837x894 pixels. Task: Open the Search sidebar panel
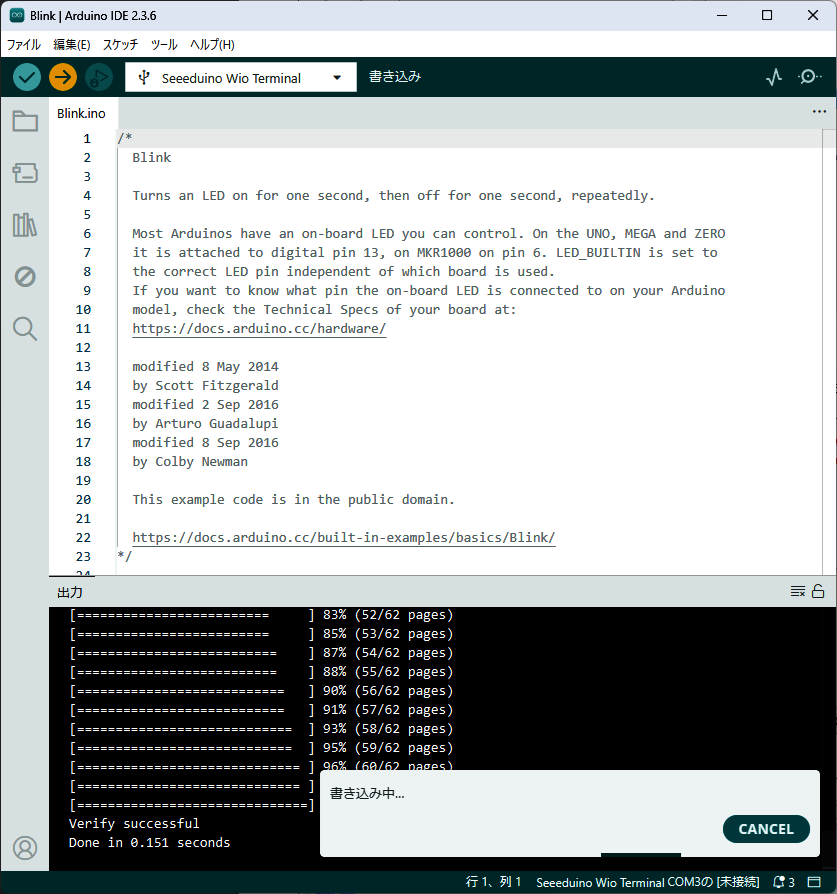(25, 328)
